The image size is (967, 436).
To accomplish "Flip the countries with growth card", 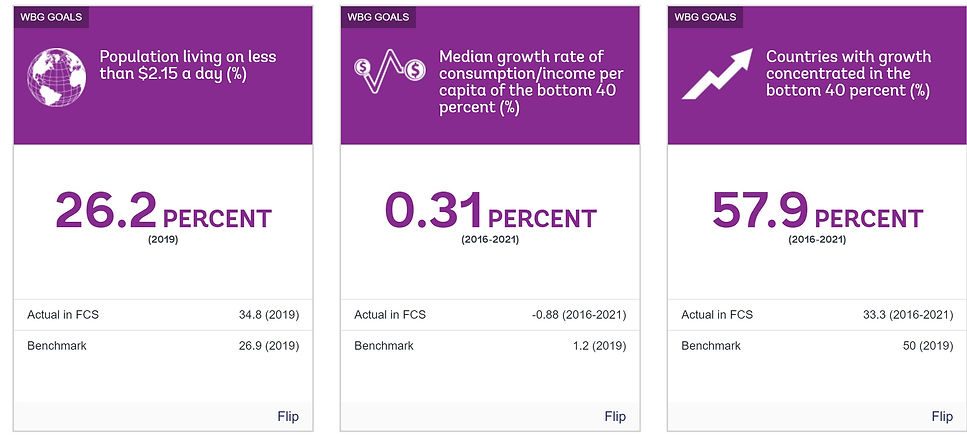I will tap(942, 416).
